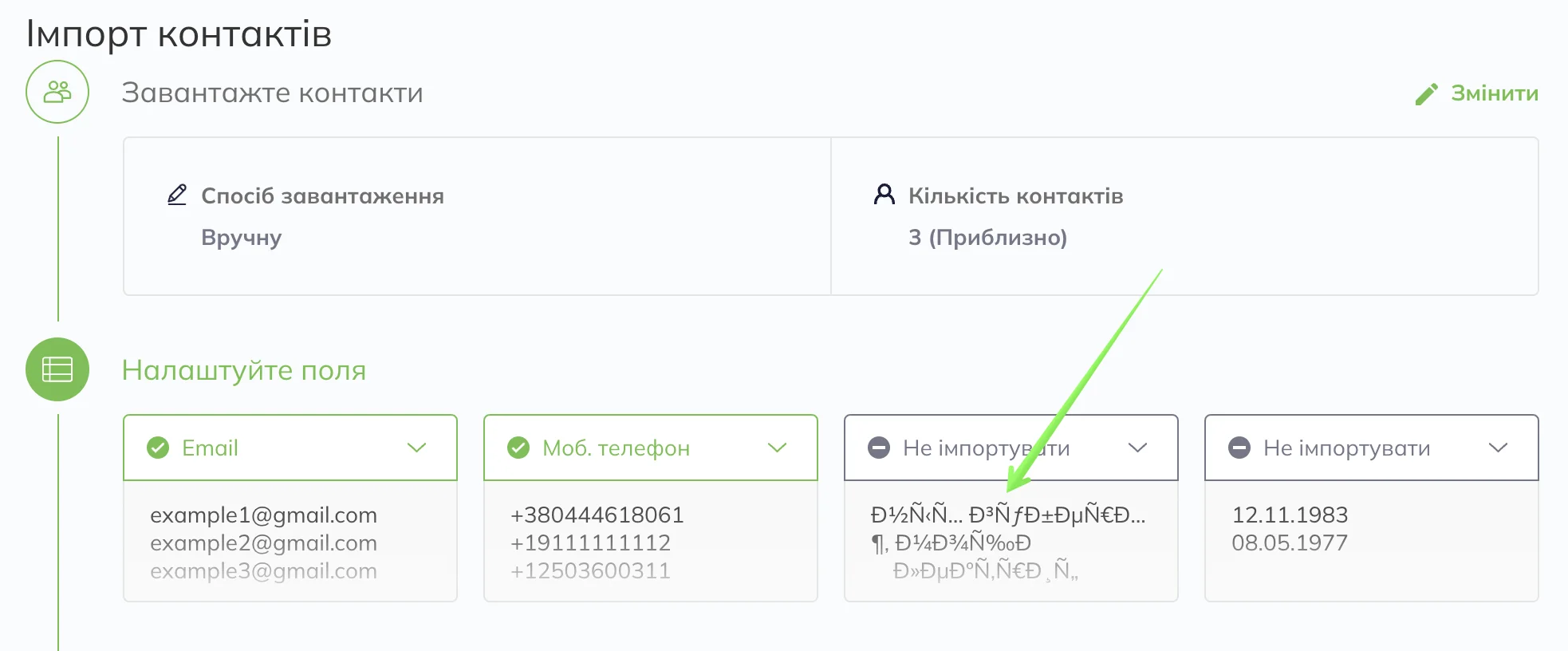Click the upload method pen icon
The height and width of the screenshot is (651, 1568).
[177, 195]
